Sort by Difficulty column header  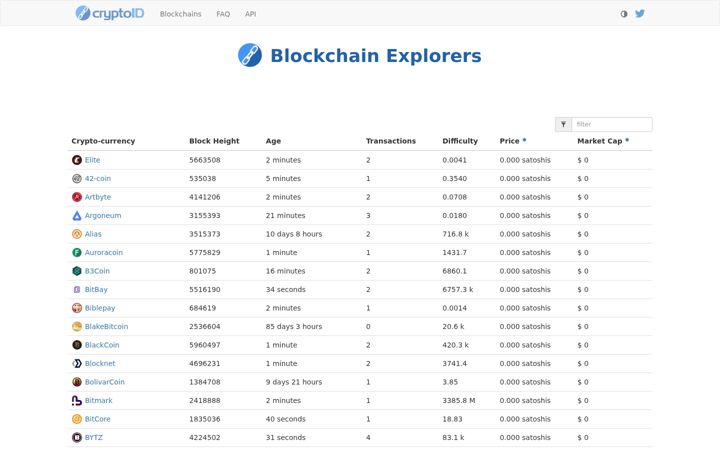click(460, 141)
